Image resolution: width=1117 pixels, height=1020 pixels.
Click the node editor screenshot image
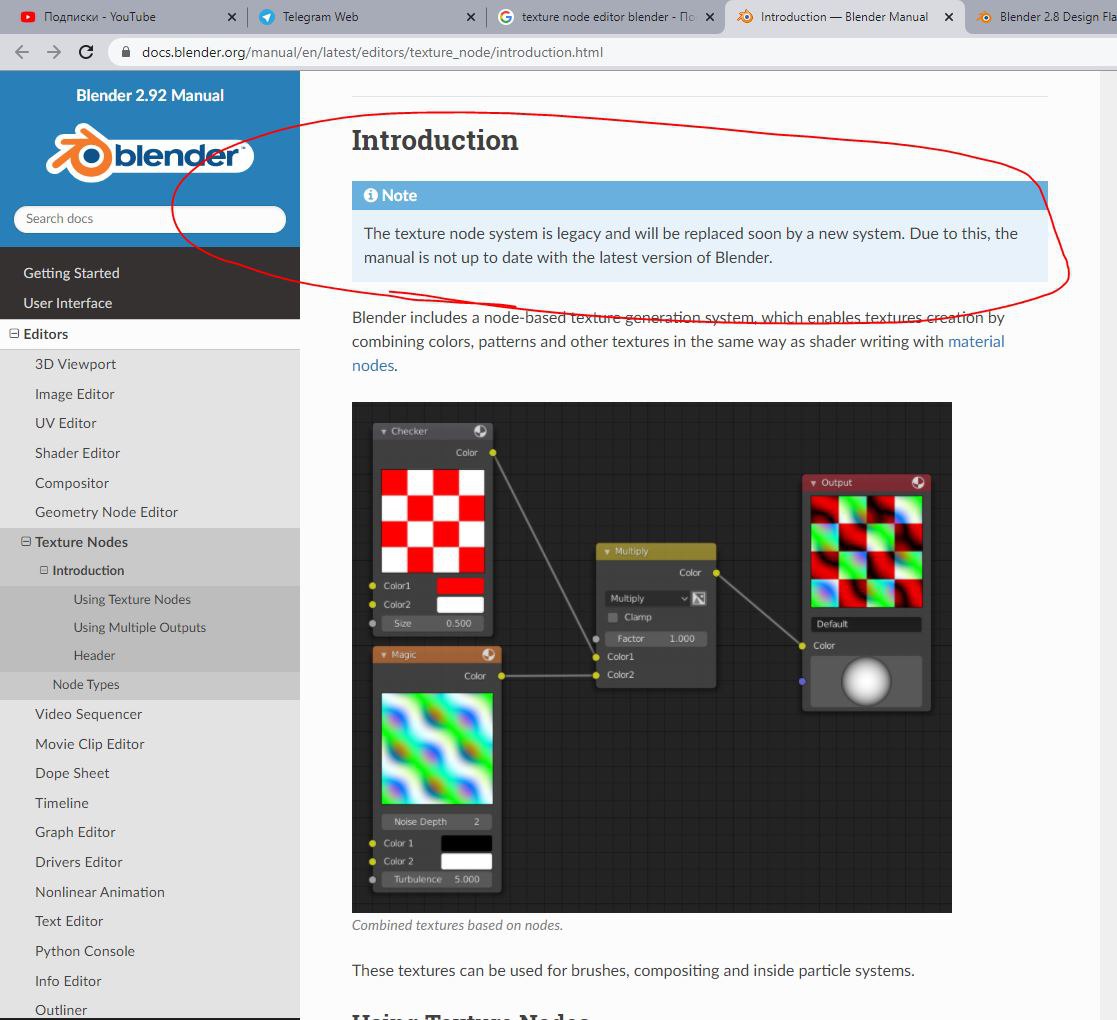pyautogui.click(x=652, y=657)
